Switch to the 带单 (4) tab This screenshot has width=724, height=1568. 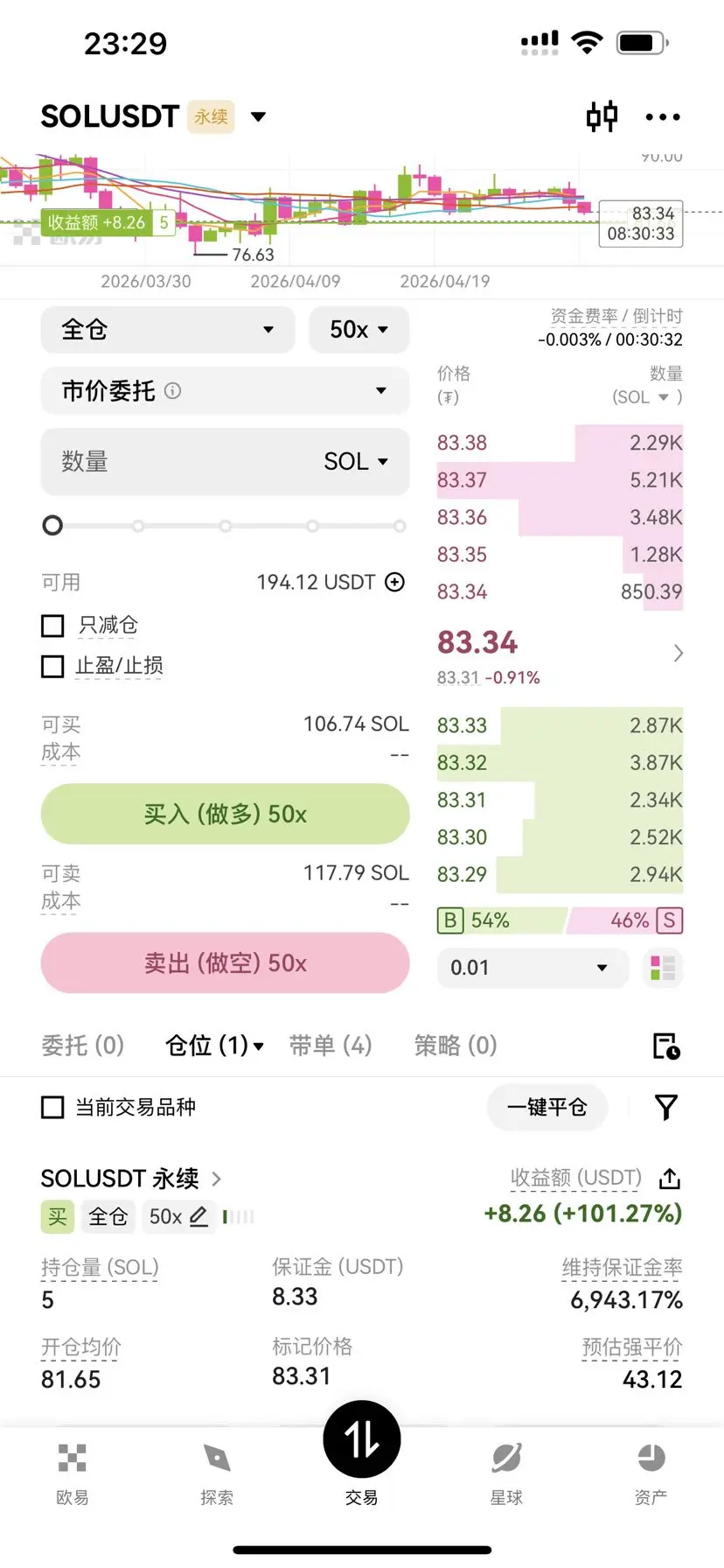coord(331,1045)
